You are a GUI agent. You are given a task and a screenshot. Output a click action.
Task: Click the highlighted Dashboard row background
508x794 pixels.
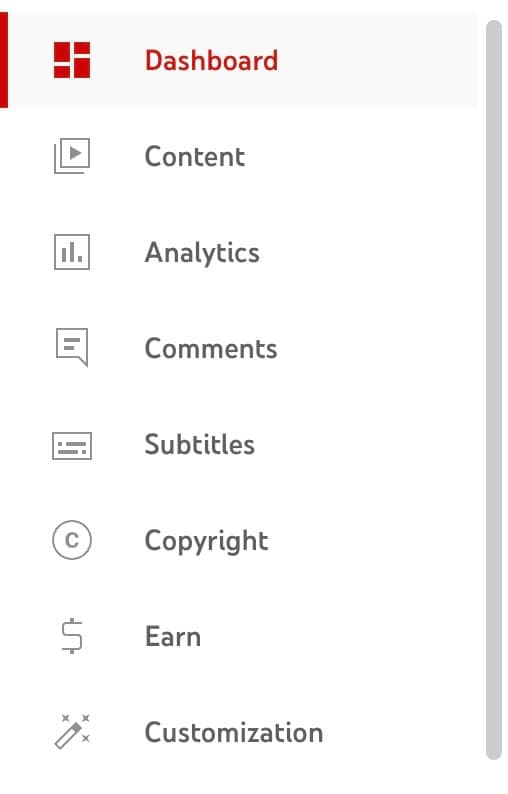(x=243, y=60)
